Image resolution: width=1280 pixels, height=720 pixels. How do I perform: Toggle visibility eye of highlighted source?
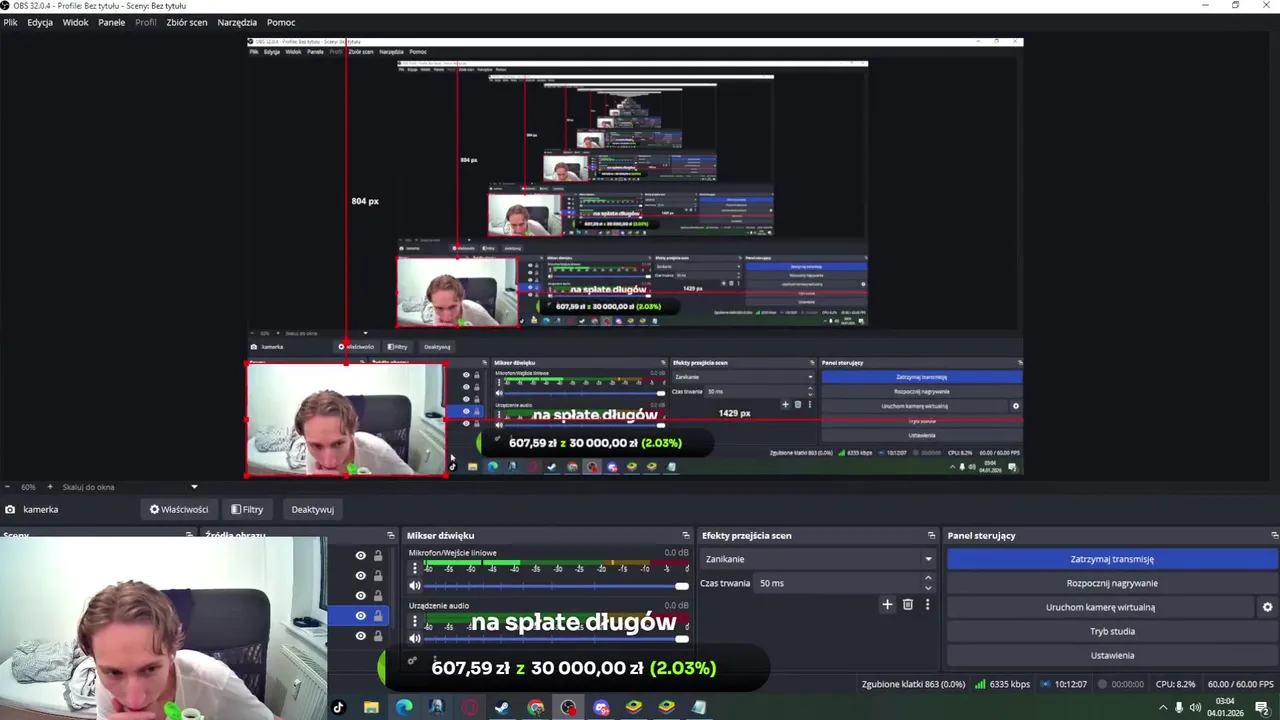click(x=361, y=616)
